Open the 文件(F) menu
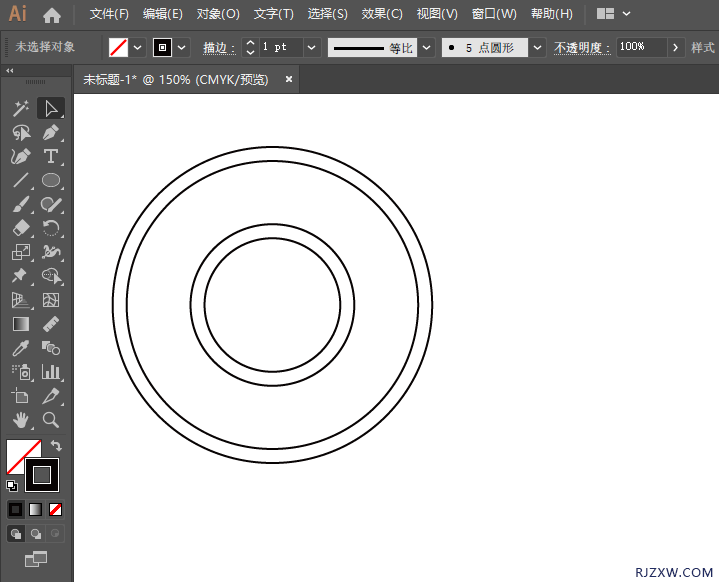 pos(109,14)
